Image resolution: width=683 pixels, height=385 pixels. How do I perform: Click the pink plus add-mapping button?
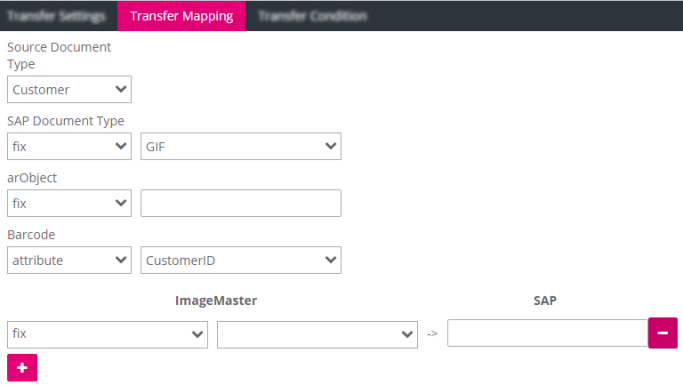coord(22,368)
